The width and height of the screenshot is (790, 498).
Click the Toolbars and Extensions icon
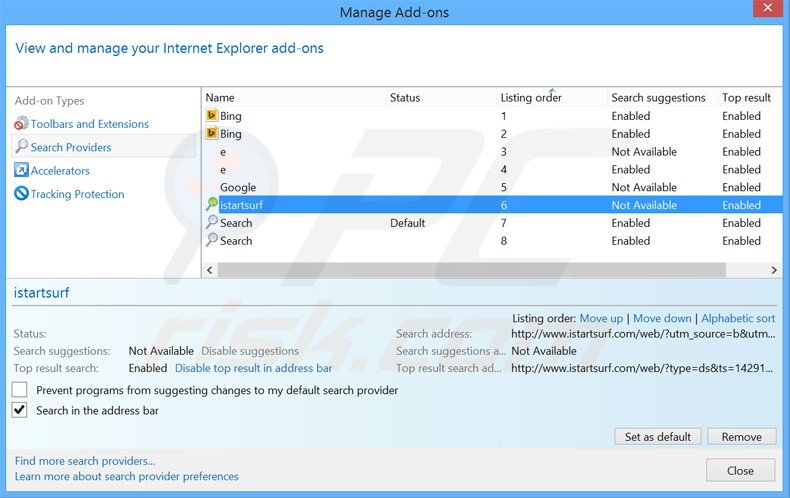click(21, 124)
